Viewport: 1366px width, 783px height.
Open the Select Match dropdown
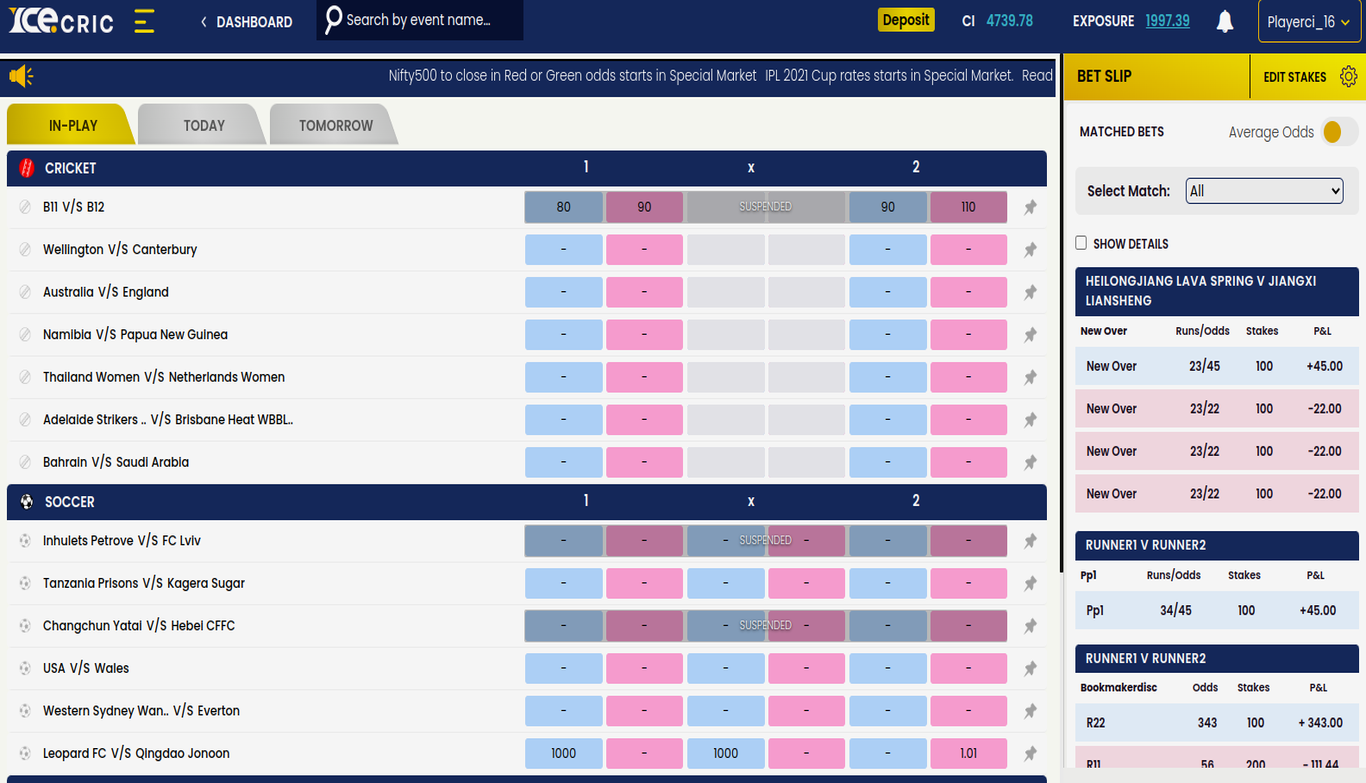[1265, 191]
